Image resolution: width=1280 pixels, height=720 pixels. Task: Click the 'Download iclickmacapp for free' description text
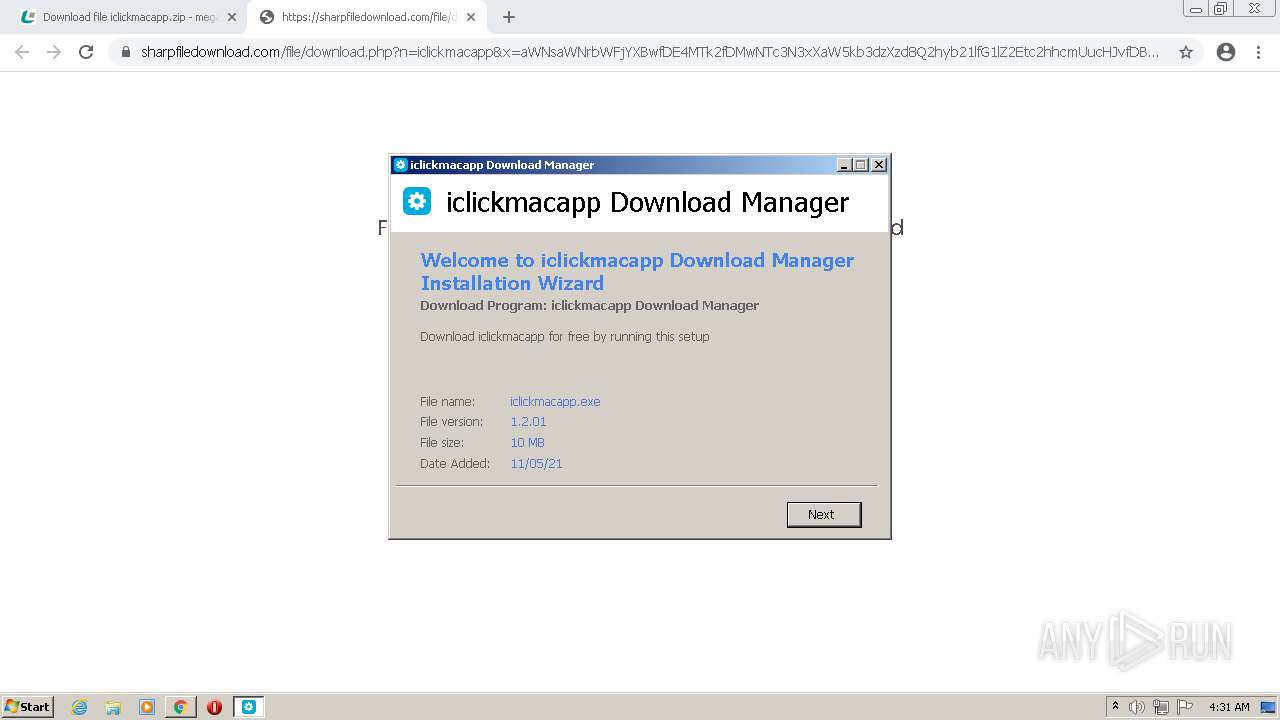564,337
